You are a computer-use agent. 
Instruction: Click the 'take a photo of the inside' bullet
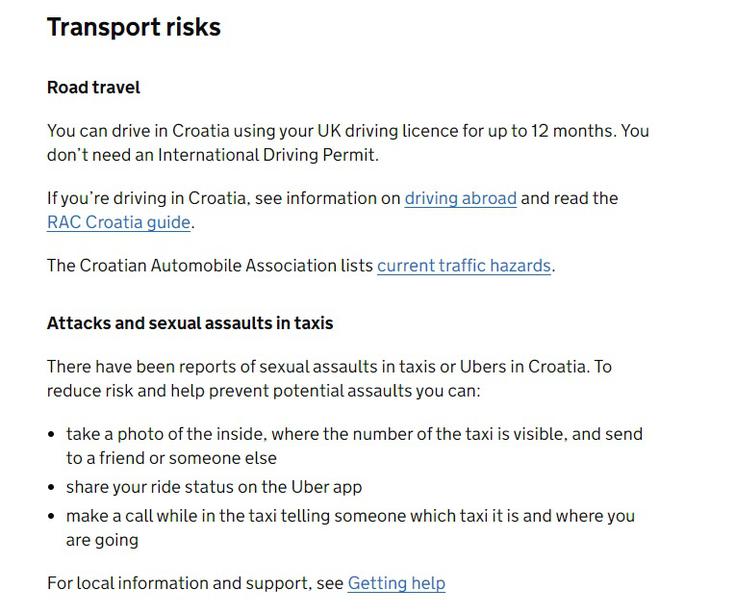[x=354, y=446]
